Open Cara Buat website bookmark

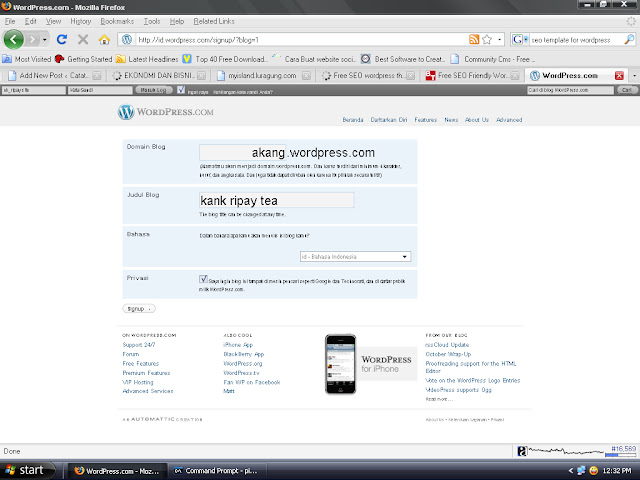(314, 59)
